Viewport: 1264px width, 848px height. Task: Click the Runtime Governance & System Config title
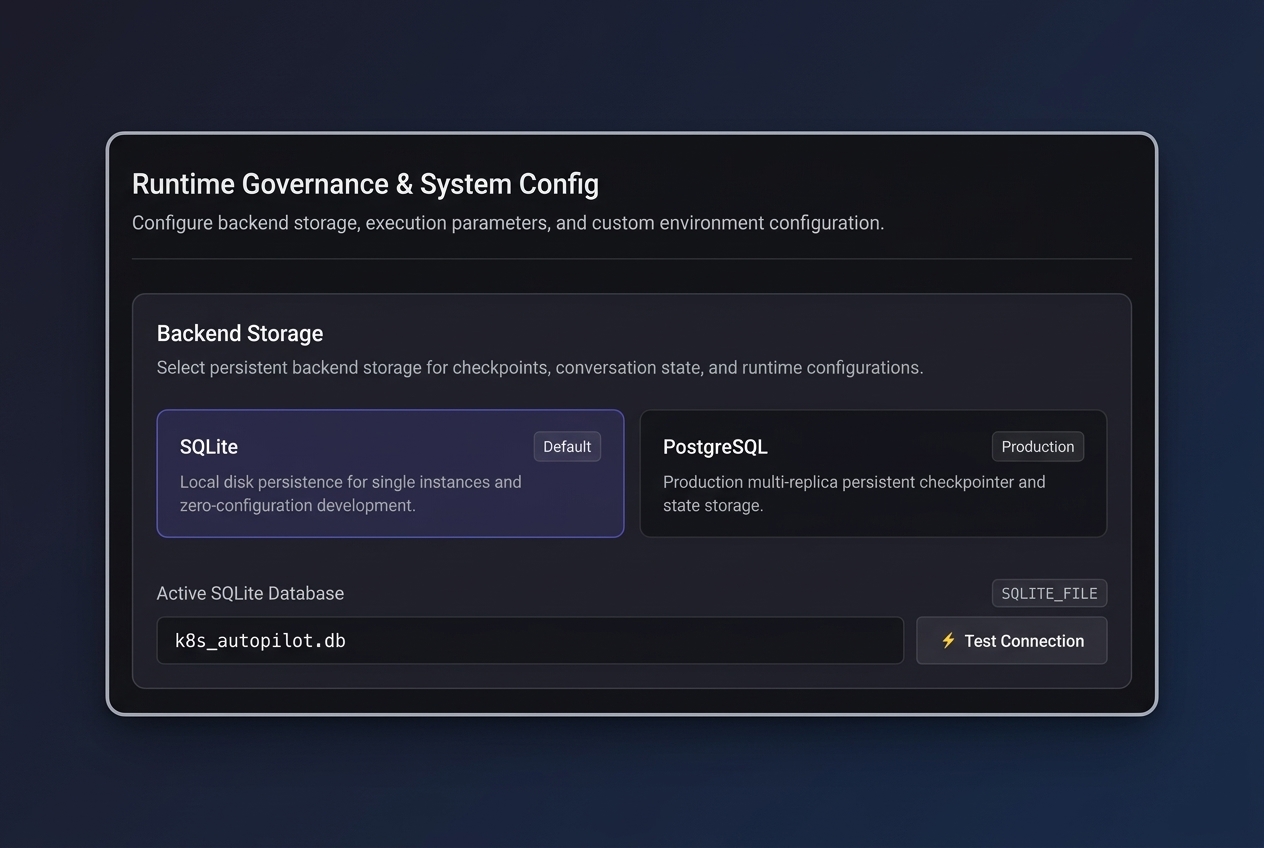pyautogui.click(x=365, y=184)
